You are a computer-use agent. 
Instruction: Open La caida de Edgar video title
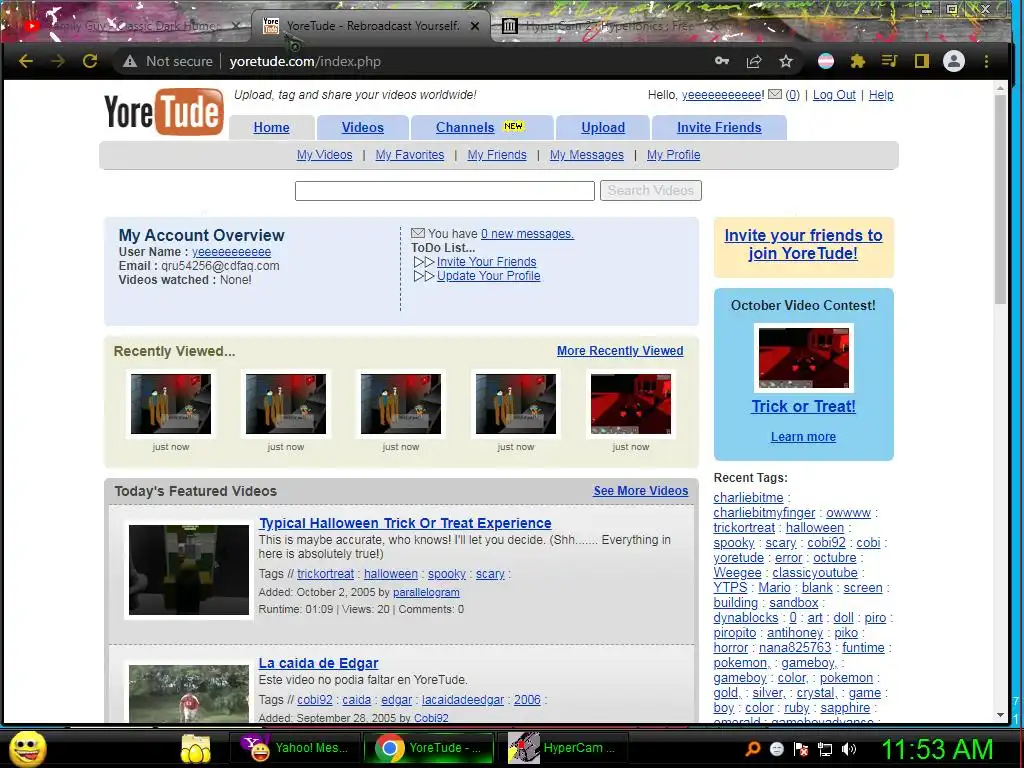click(318, 663)
